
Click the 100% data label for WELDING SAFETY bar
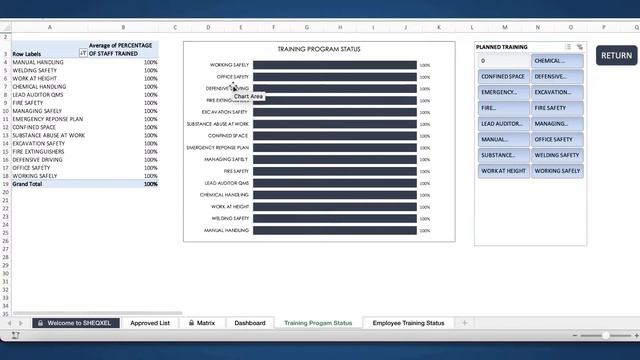(425, 219)
